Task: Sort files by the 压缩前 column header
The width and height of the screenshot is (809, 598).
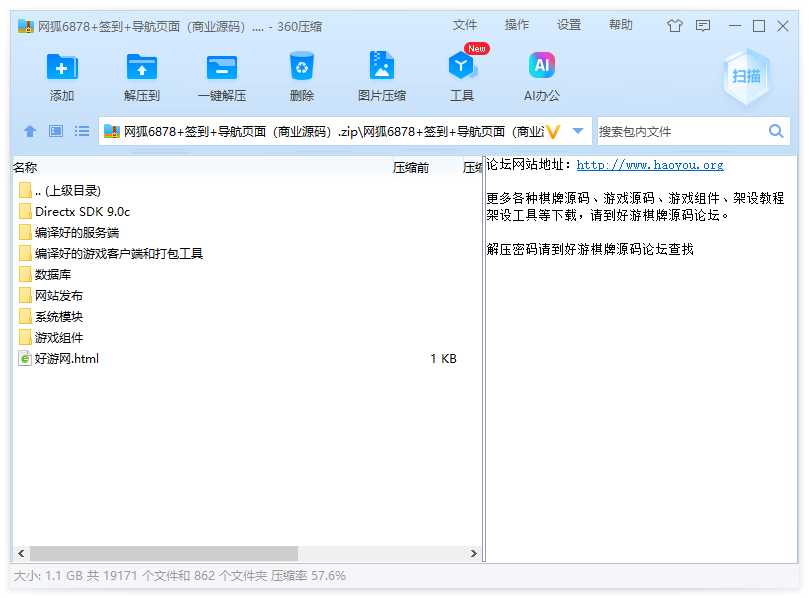Action: [x=411, y=168]
